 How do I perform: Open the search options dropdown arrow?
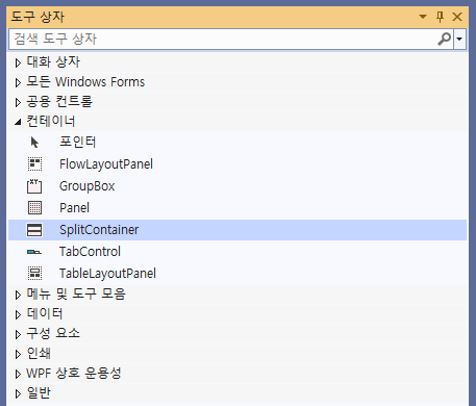pyautogui.click(x=460, y=39)
